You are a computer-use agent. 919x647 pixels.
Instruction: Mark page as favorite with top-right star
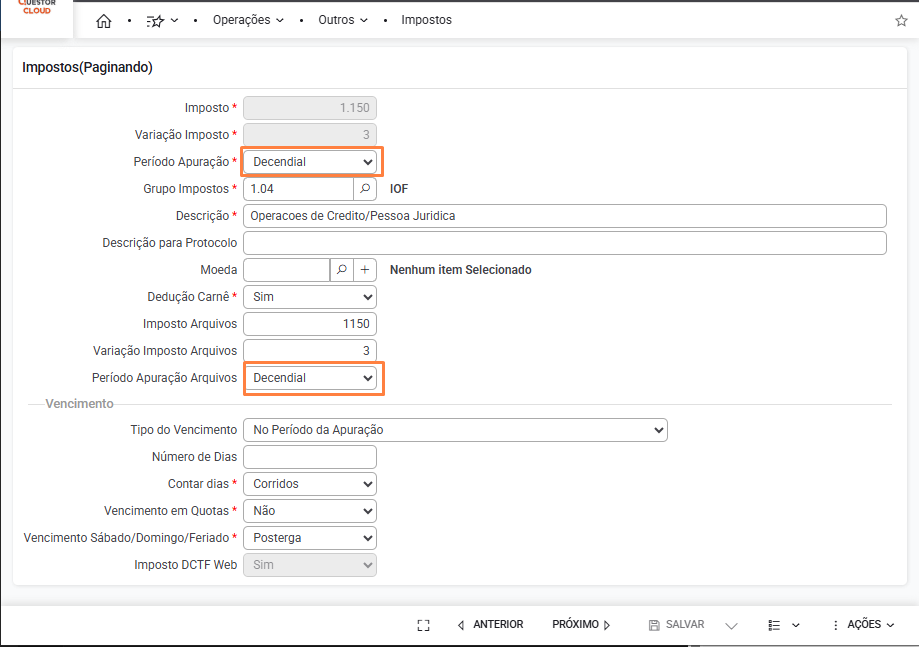coord(901,21)
